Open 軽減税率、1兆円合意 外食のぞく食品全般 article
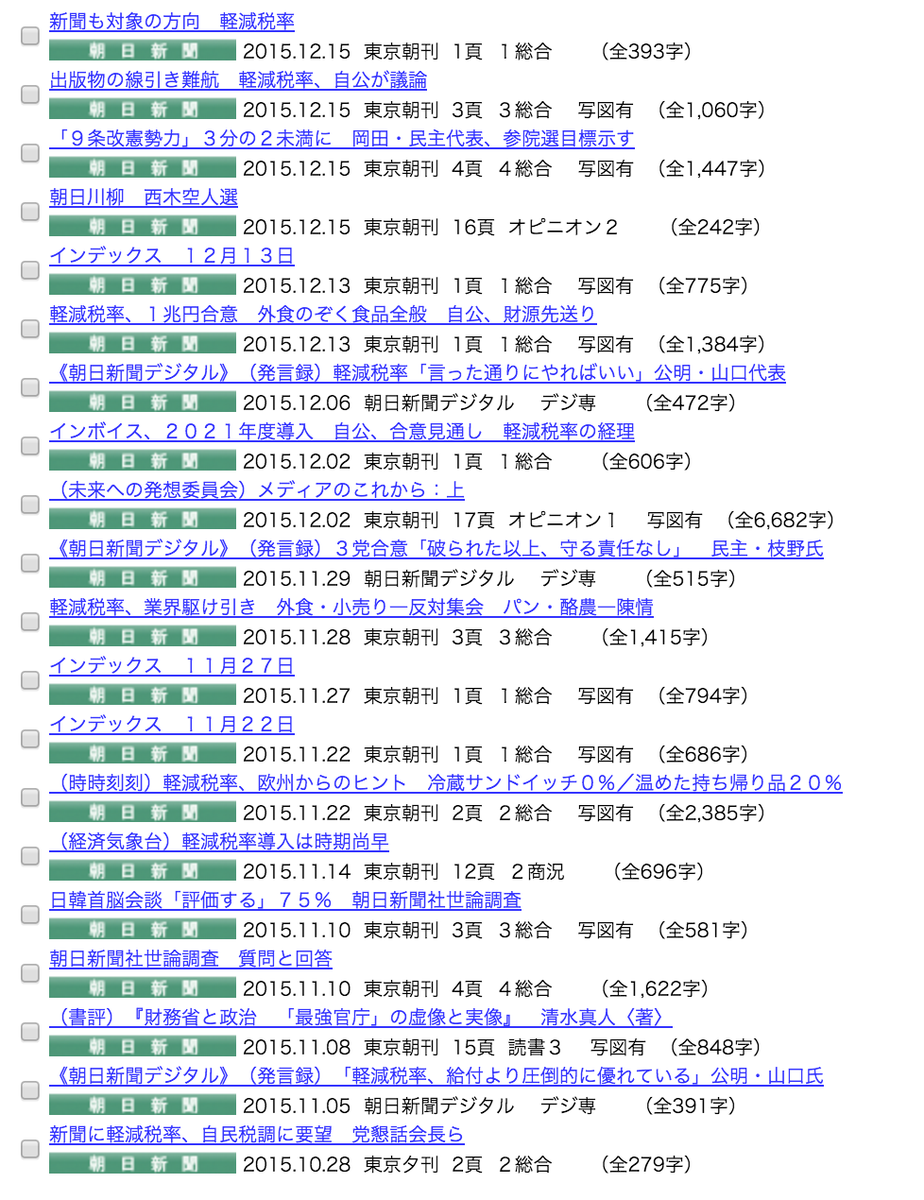This screenshot has width=924, height=1200. pos(323,314)
